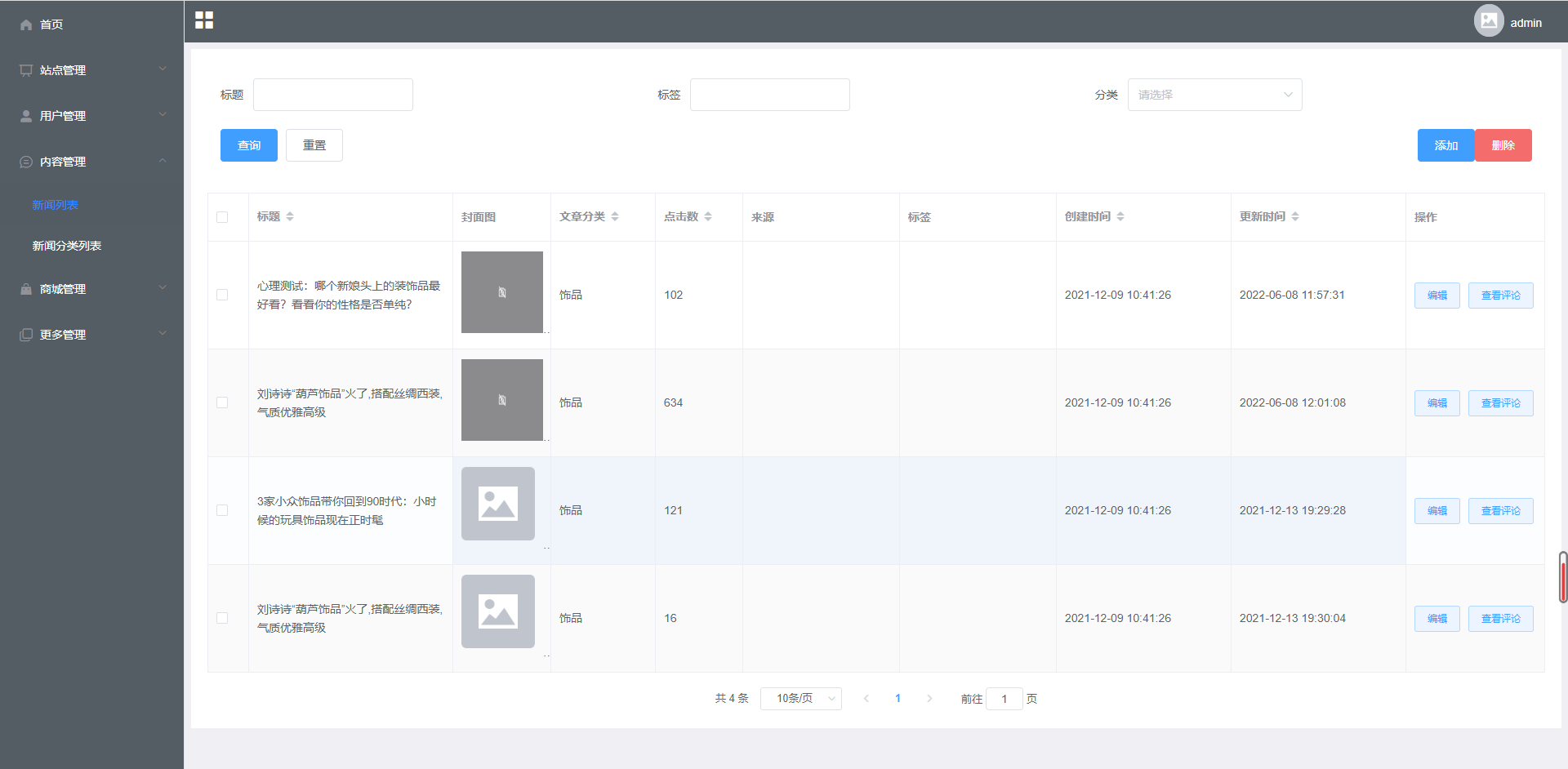This screenshot has height=769, width=1568.
Task: Expand the 更多管理 submenu
Action: click(x=91, y=335)
